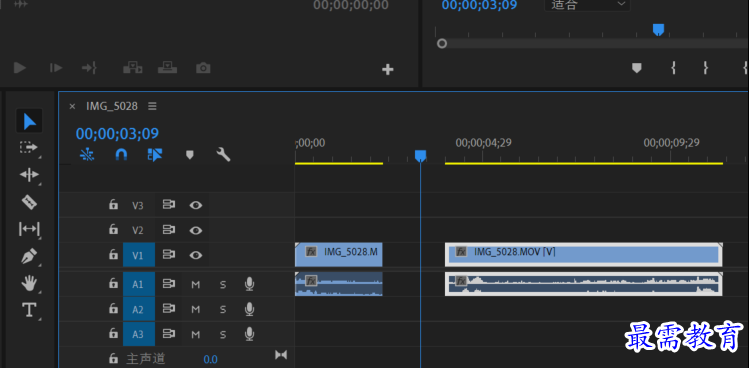
Task: Select the Pen tool
Action: [29, 257]
